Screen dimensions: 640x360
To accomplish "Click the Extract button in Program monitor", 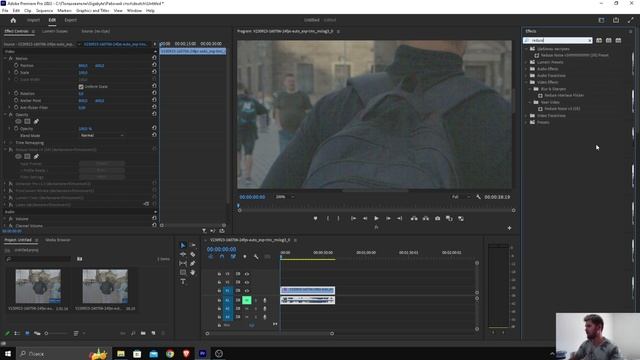I will click(426, 218).
